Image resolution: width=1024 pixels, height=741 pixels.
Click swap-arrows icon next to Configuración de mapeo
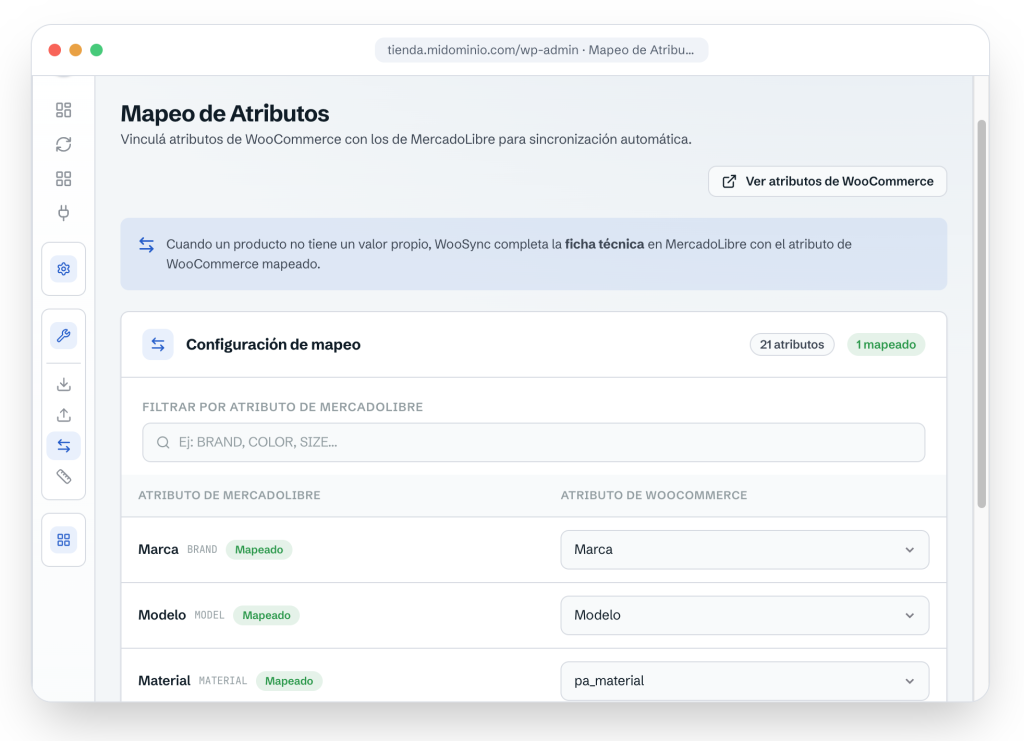tap(158, 345)
